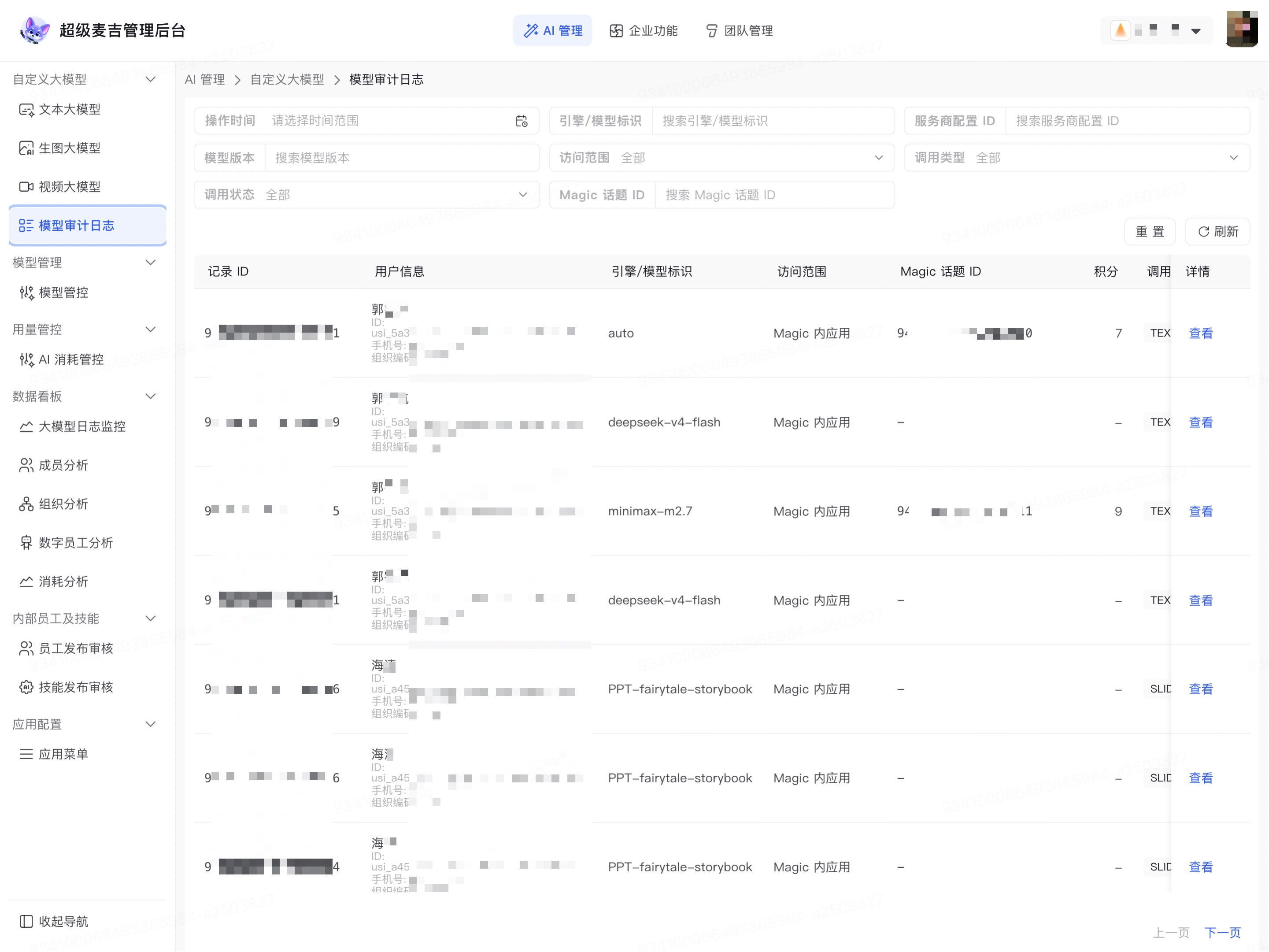The width and height of the screenshot is (1269, 952).
Task: Collapse the 内部员工及技能 section
Action: [150, 619]
